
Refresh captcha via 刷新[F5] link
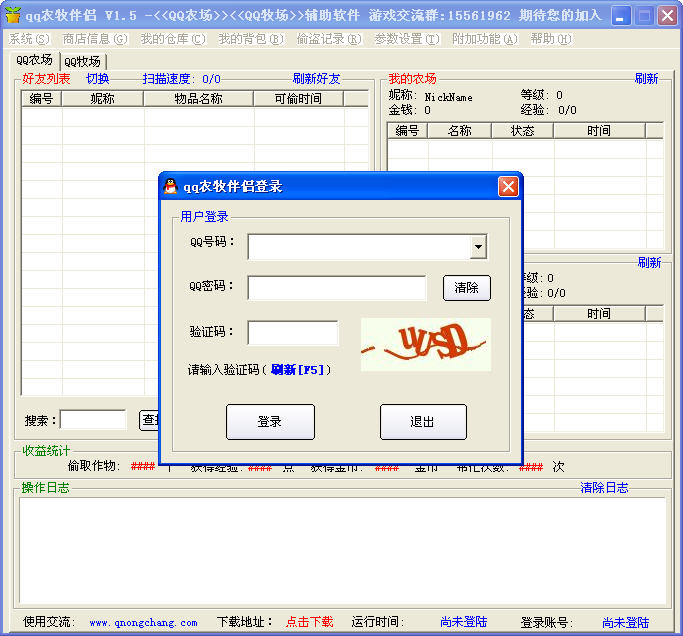pyautogui.click(x=298, y=370)
